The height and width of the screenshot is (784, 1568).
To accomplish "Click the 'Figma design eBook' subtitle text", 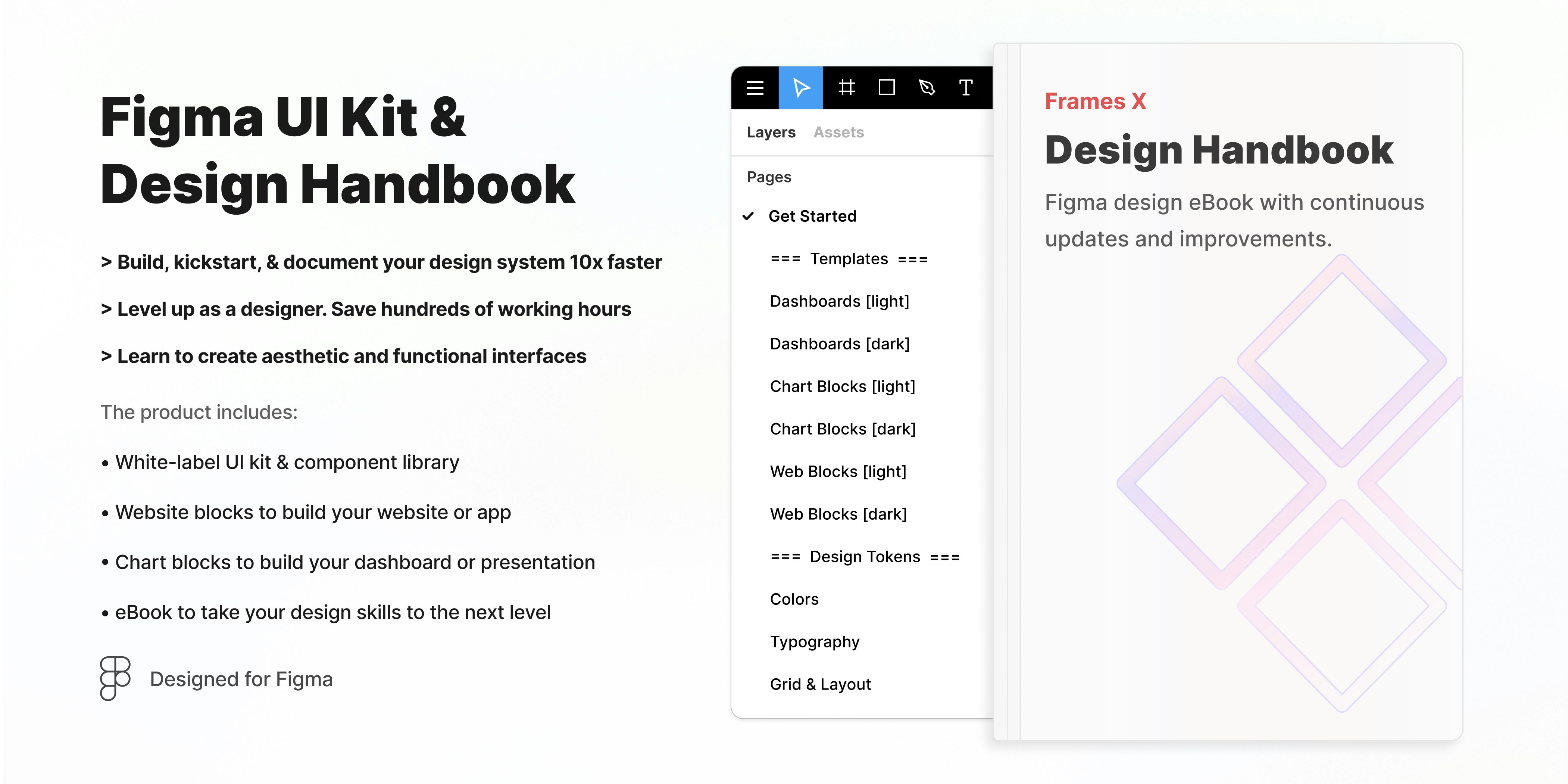I will (1234, 221).
